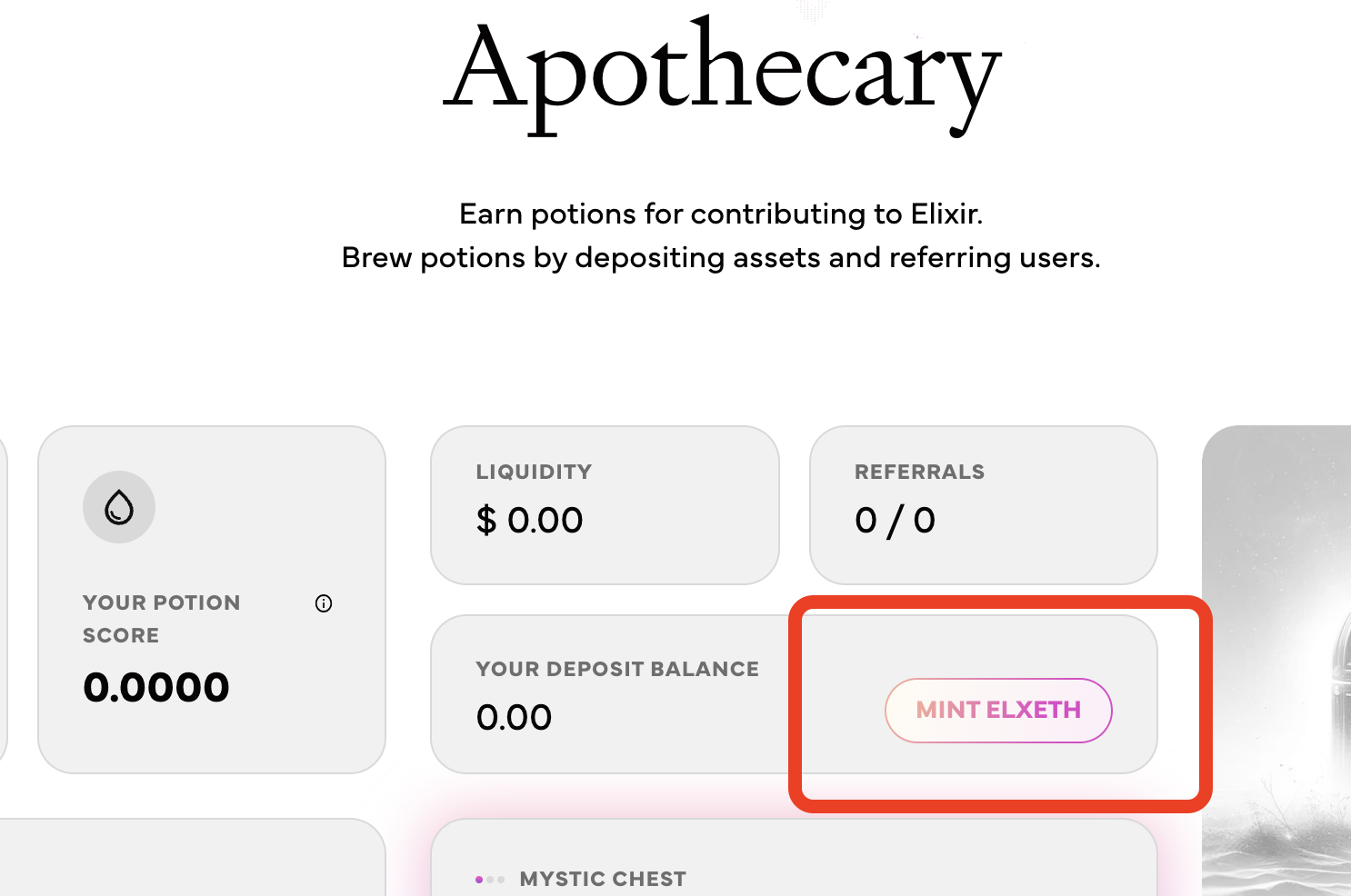Click the Your Deposit Balance label
The height and width of the screenshot is (896, 1351).
(x=616, y=669)
